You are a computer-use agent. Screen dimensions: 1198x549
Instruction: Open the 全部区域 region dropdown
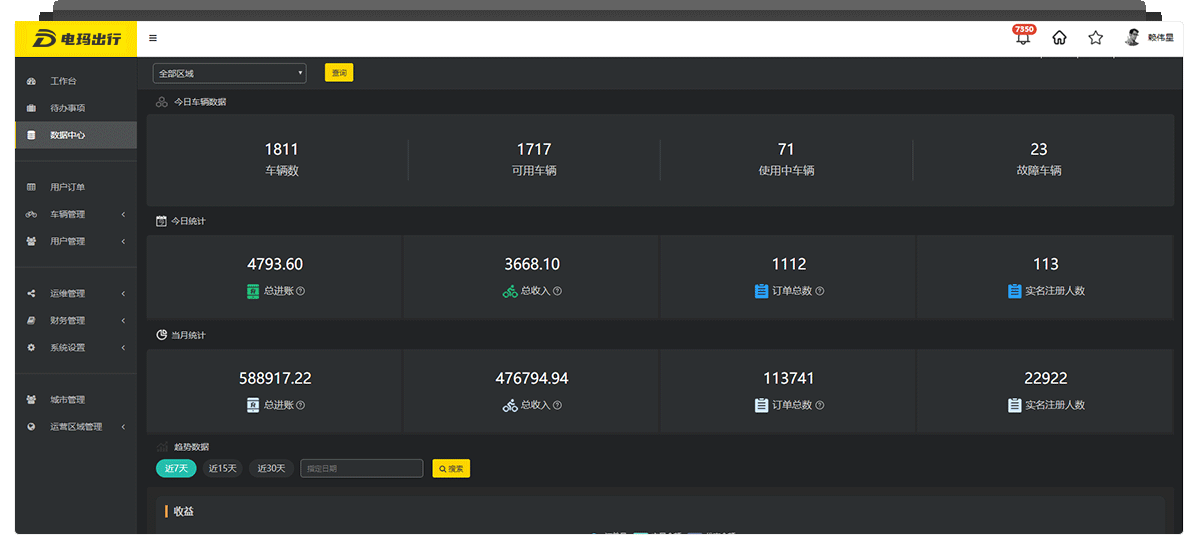(x=229, y=73)
